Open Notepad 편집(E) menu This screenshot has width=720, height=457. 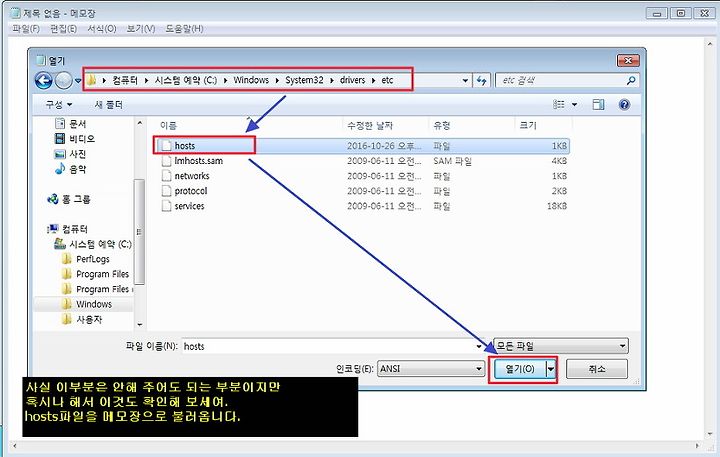(63, 28)
